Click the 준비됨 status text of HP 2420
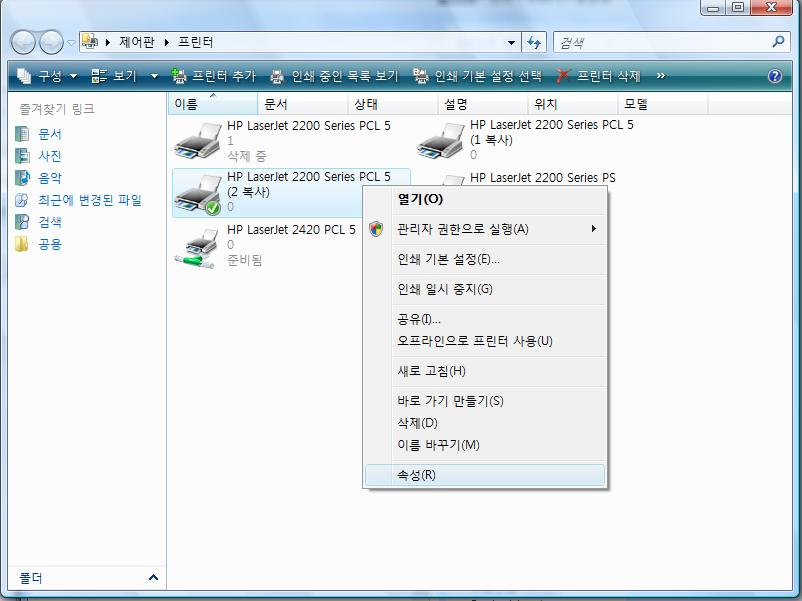Image resolution: width=802 pixels, height=601 pixels. pyautogui.click(x=244, y=260)
